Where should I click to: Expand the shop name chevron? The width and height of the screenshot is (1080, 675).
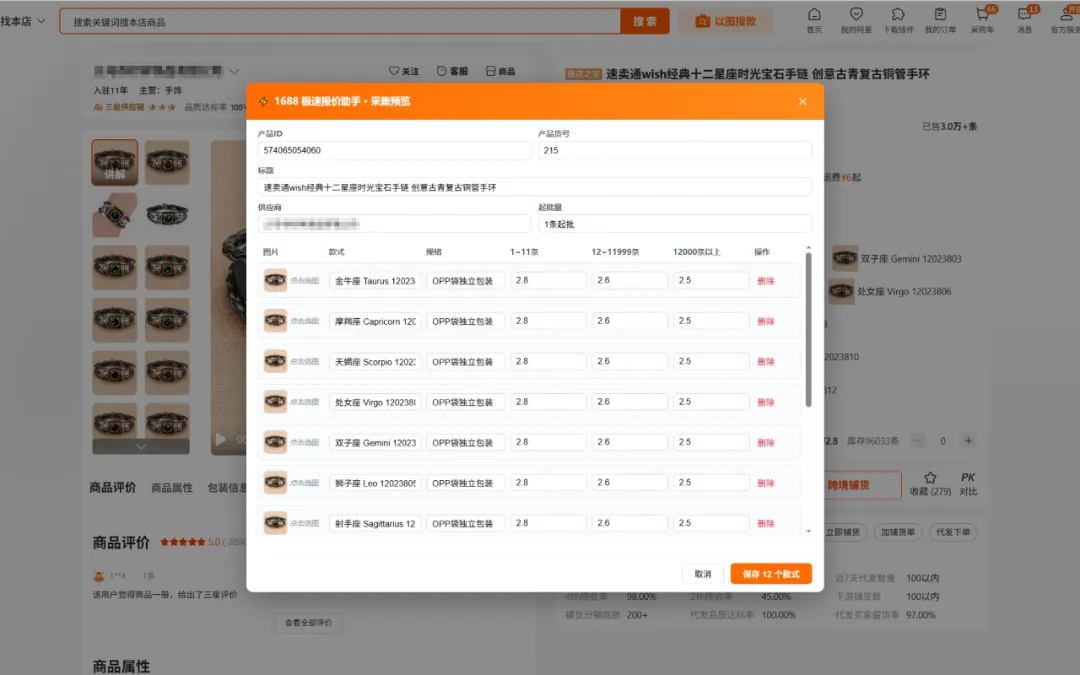point(234,71)
